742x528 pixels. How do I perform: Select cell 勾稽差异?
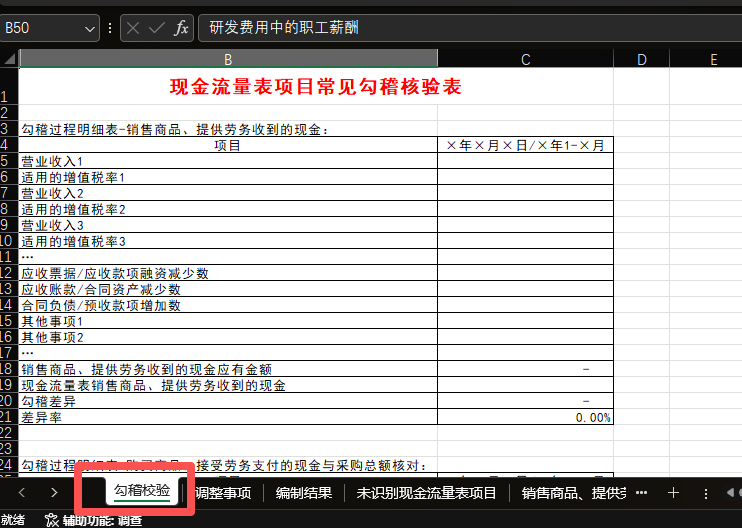228,401
